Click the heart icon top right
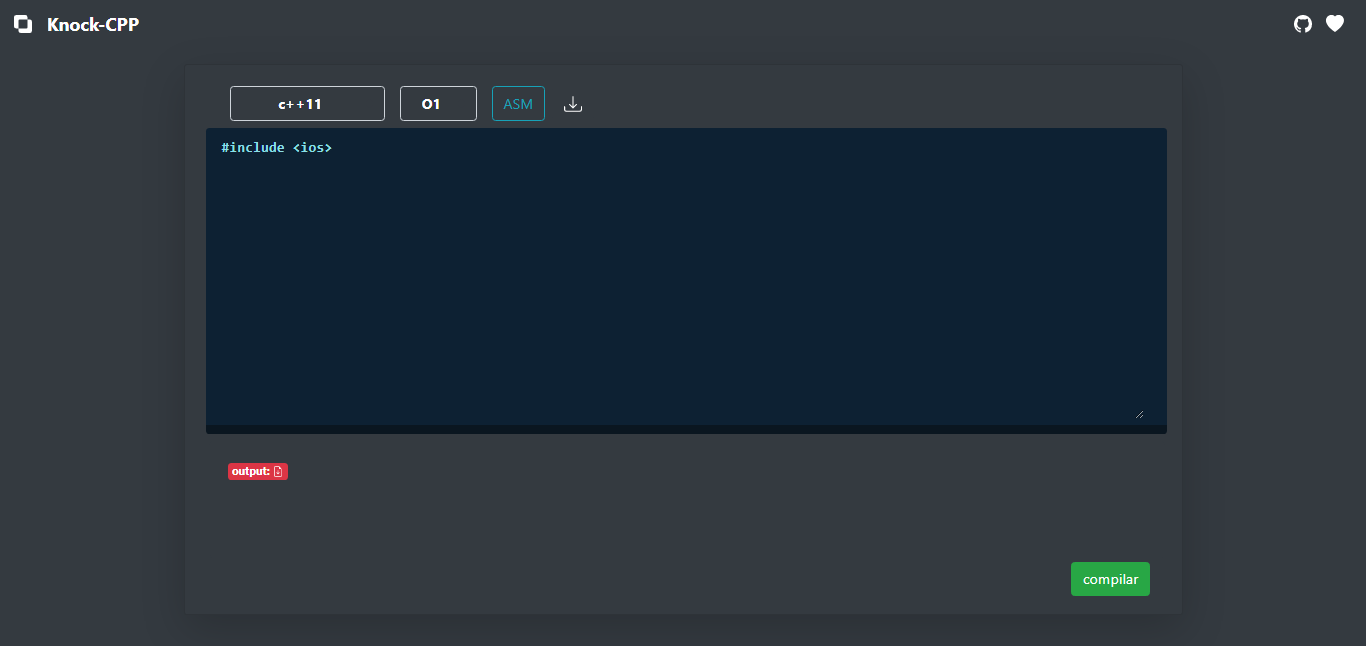The image size is (1366, 646). (x=1334, y=23)
